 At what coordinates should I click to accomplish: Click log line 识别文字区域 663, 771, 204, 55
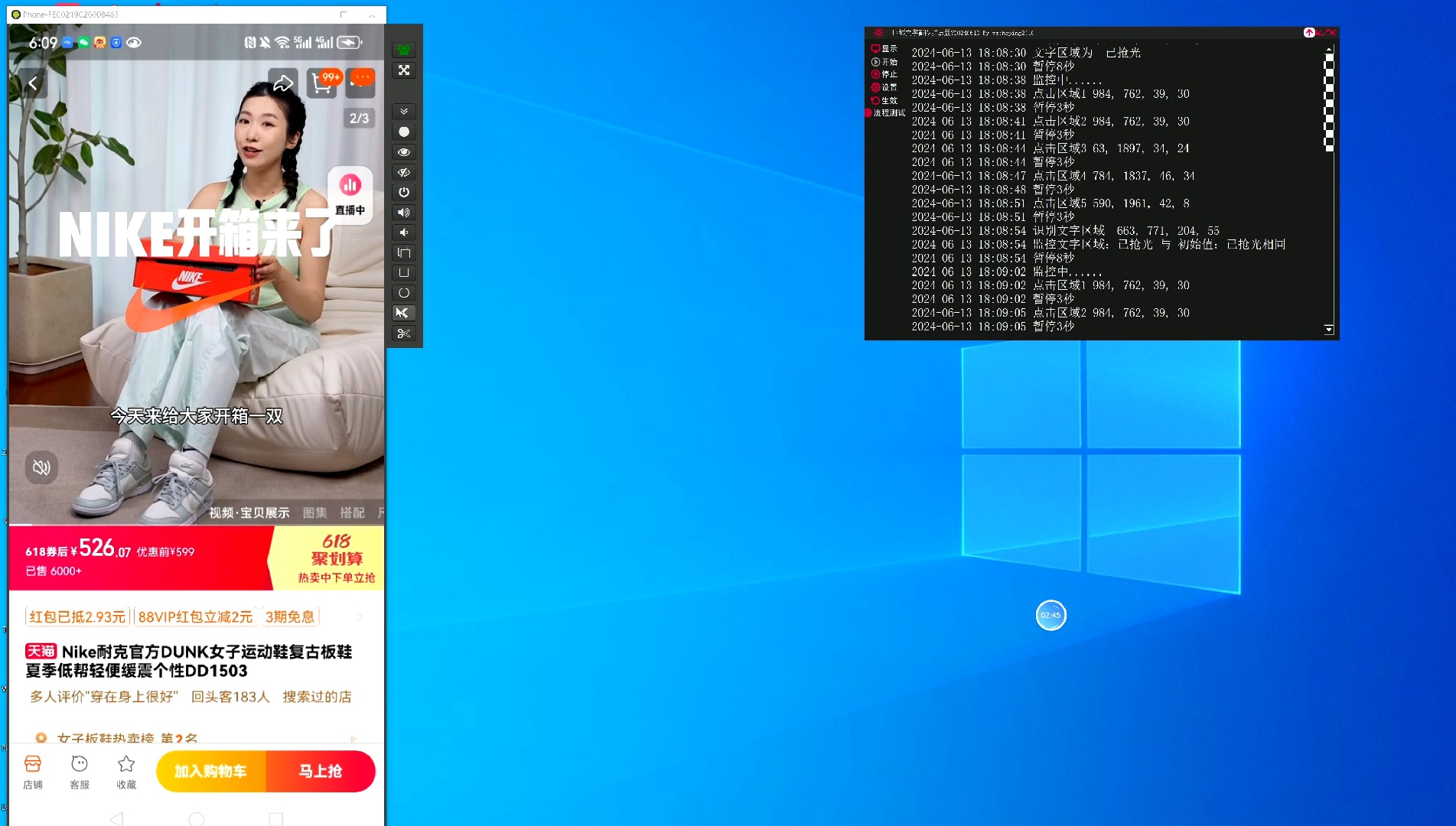pos(1065,231)
